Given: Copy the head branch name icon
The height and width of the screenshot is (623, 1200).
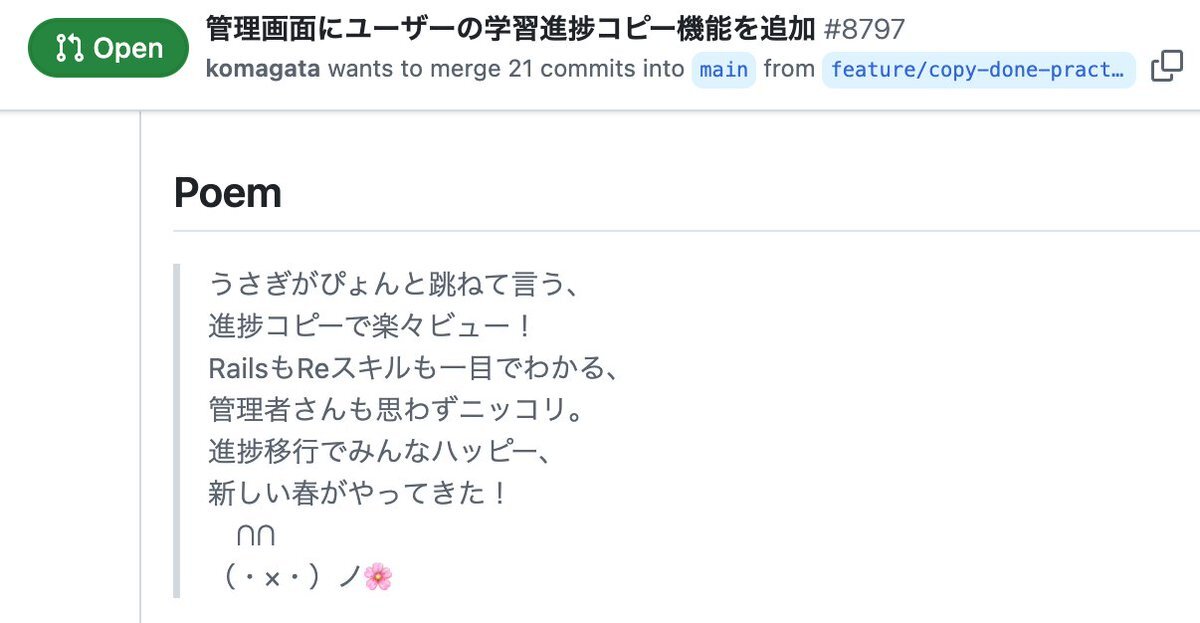Looking at the screenshot, I should pyautogui.click(x=1167, y=68).
